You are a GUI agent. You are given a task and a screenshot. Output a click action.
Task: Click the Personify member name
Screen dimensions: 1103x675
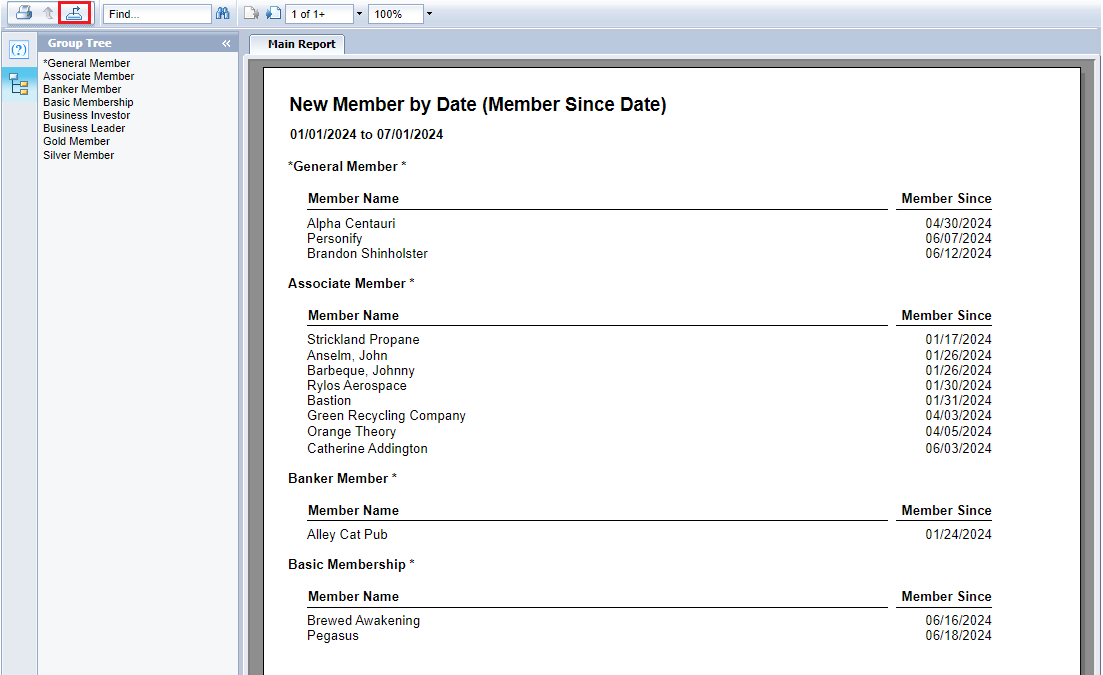pyautogui.click(x=335, y=238)
